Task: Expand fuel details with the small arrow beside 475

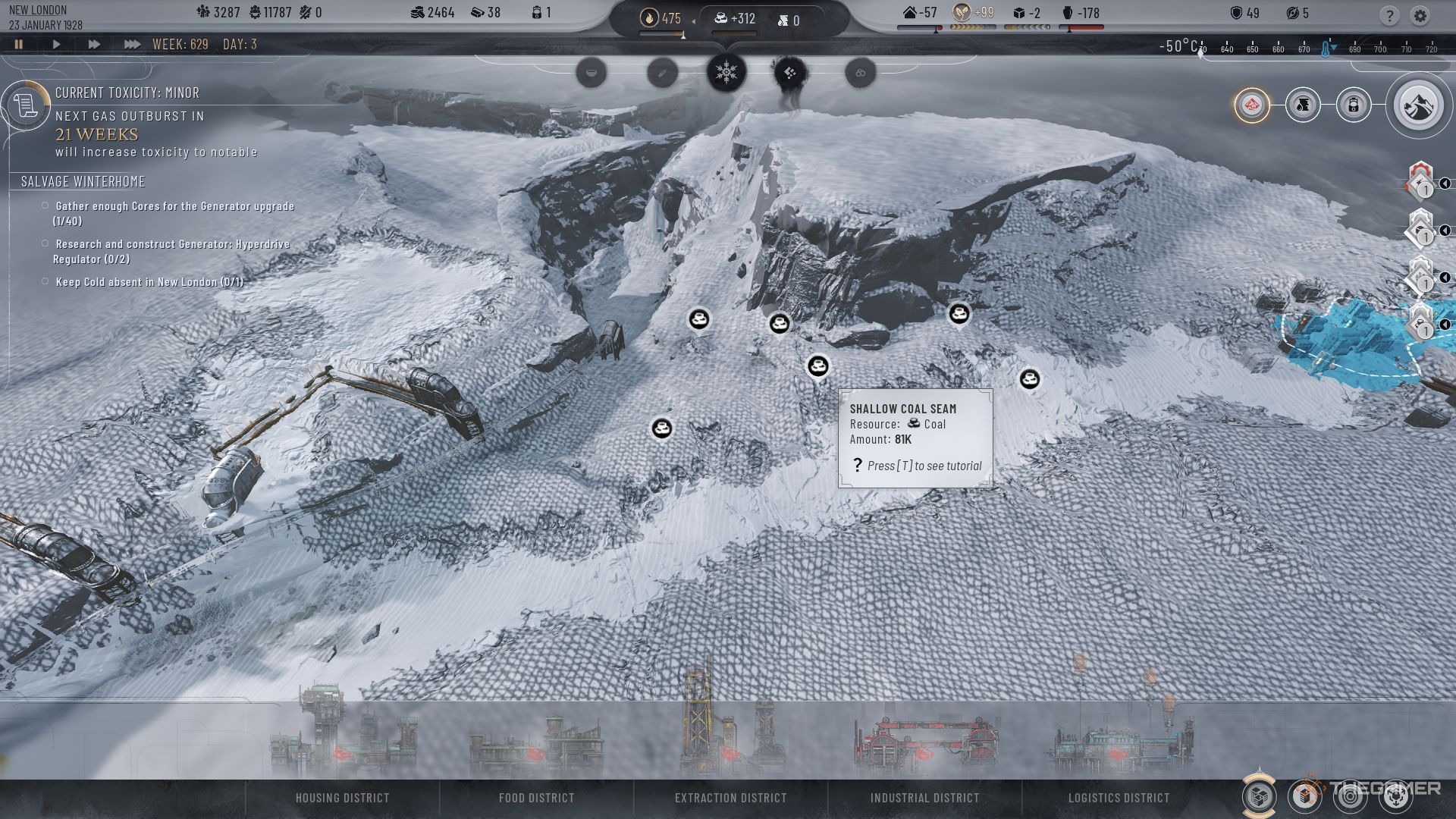Action: coord(693,21)
